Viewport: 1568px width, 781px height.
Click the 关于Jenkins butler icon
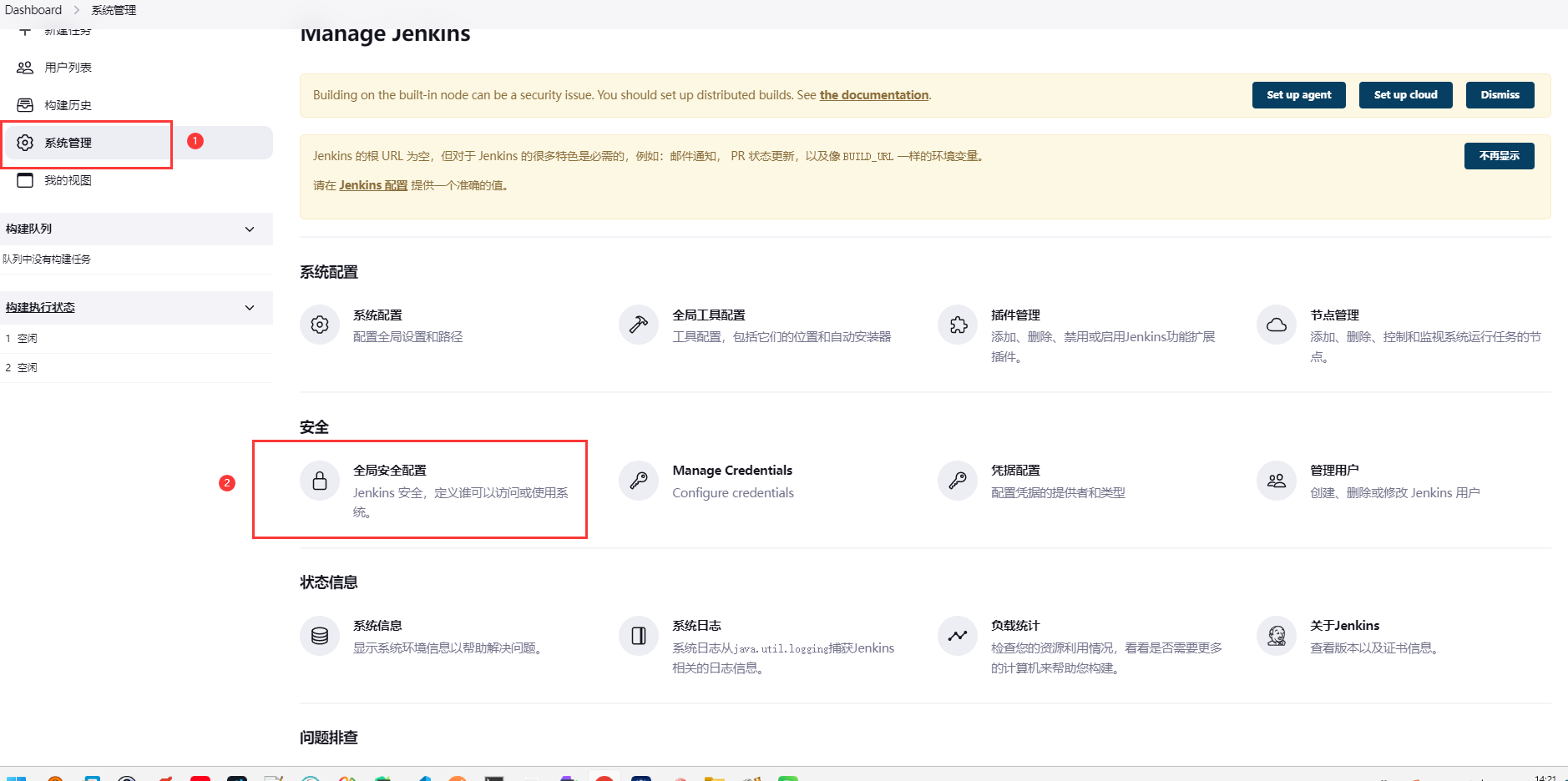[x=1277, y=636]
